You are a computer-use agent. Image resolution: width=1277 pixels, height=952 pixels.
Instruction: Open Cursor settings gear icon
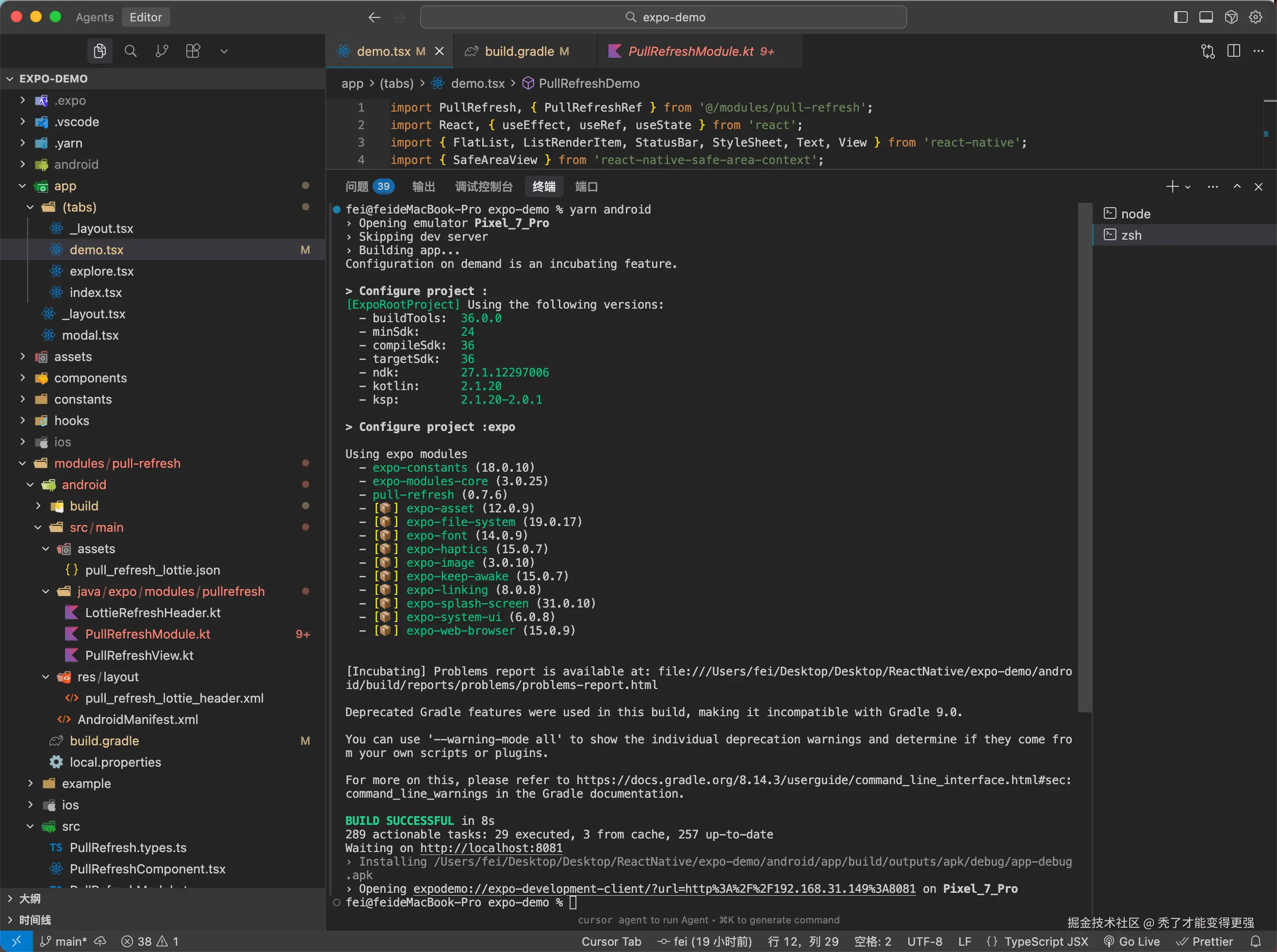pyautogui.click(x=1256, y=17)
